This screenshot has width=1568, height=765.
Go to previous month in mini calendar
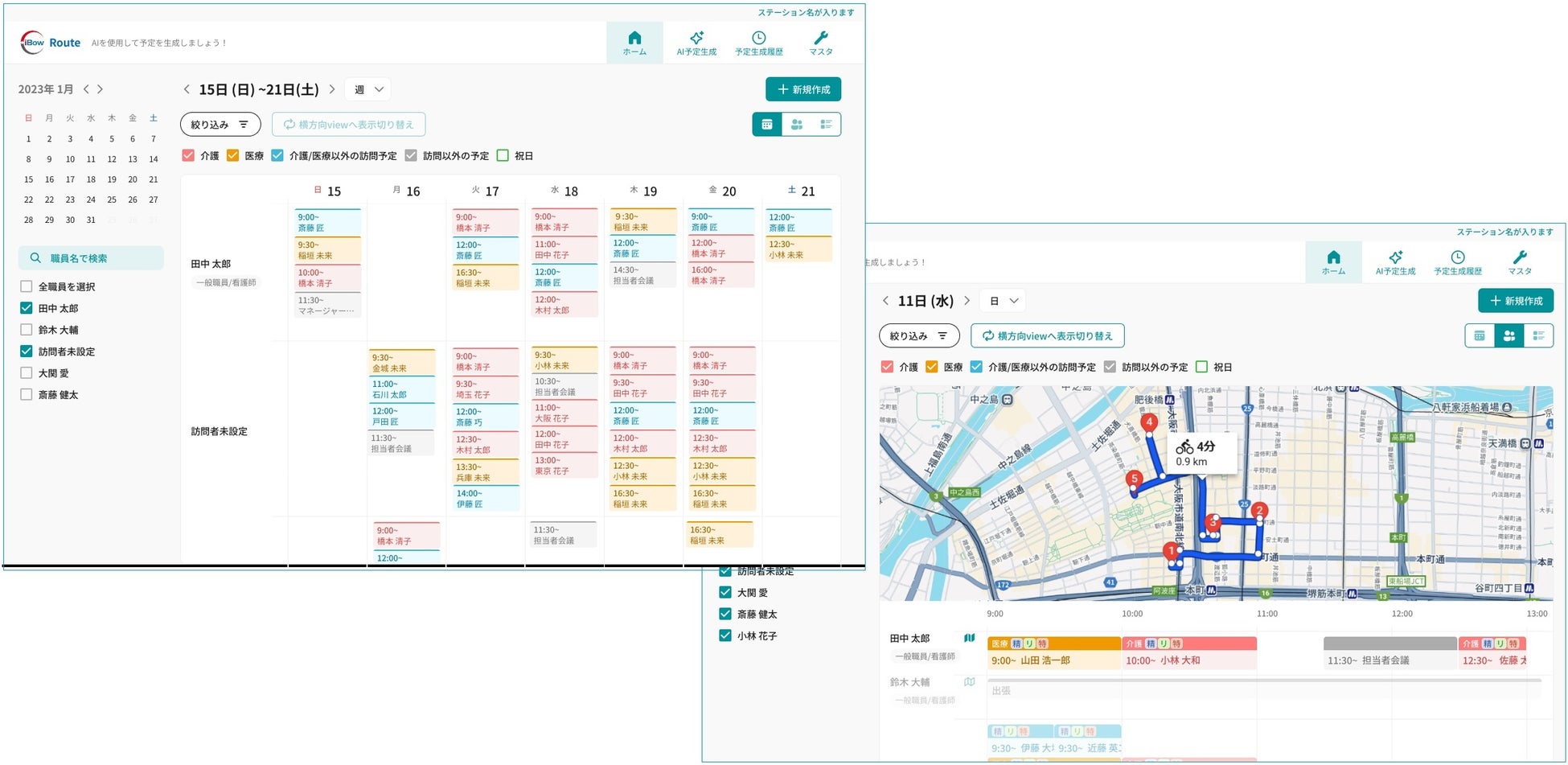pos(86,89)
